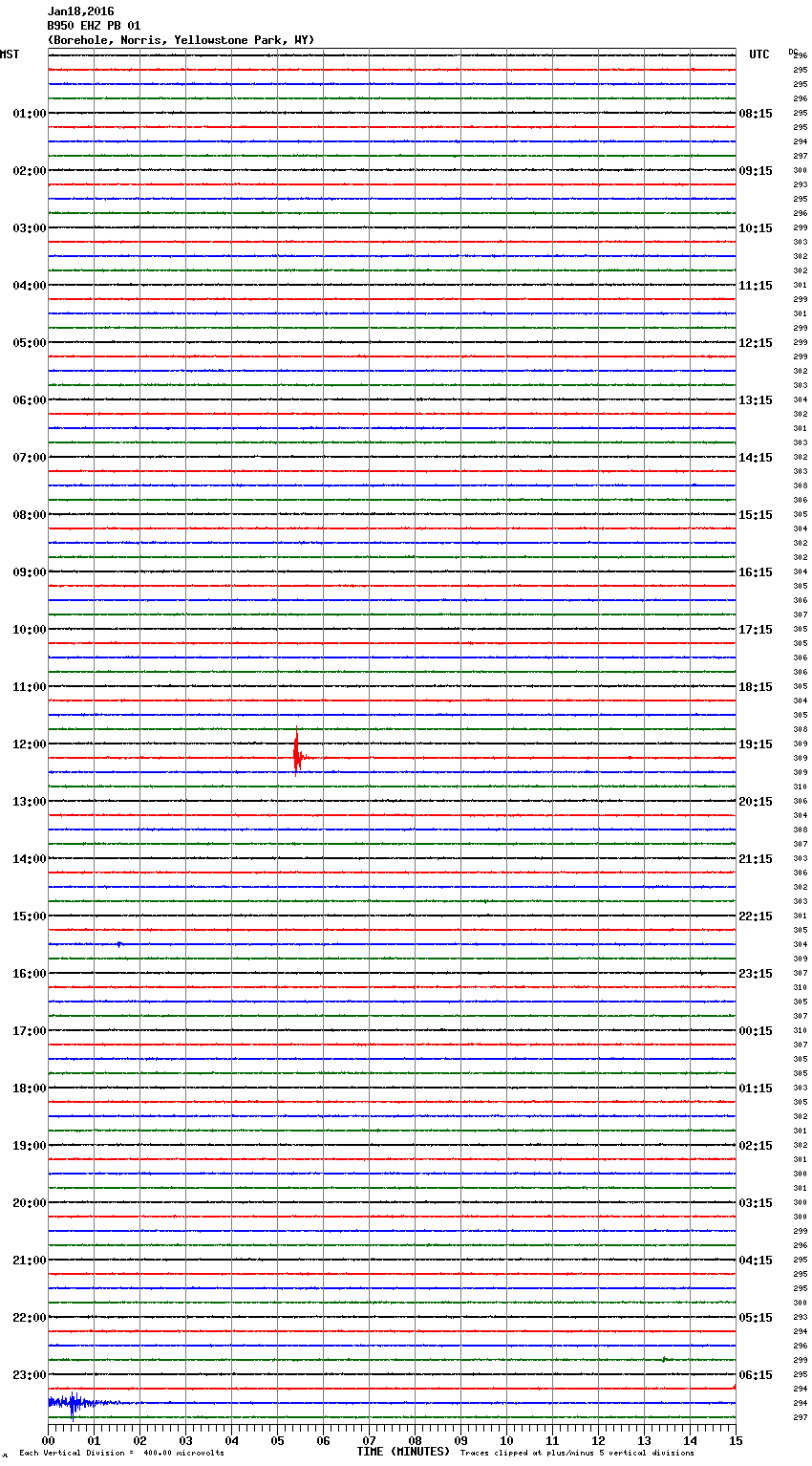Select the 08:00 MST hour label
812x1466 pixels.
point(30,515)
